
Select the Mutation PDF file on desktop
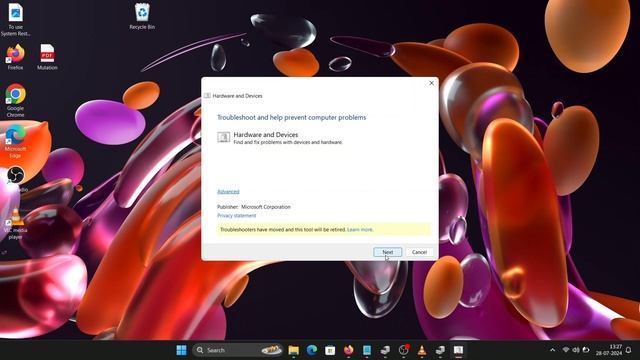47,57
